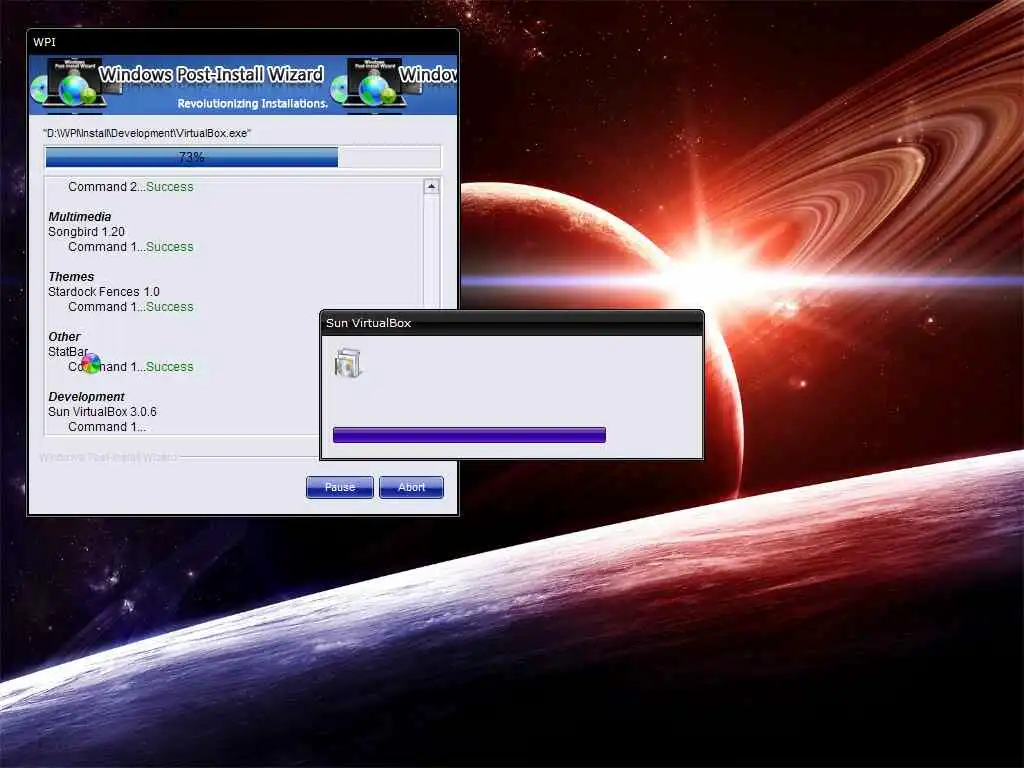Click the first wizard globe logo in banner

75,86
